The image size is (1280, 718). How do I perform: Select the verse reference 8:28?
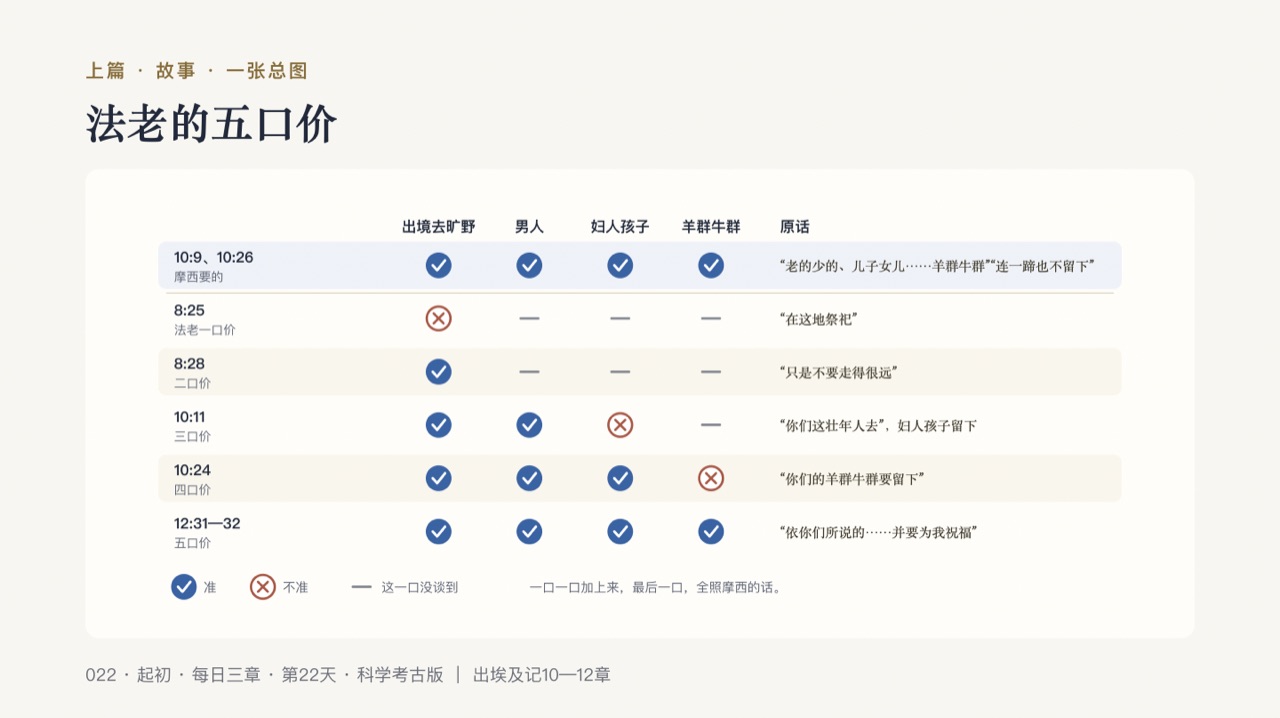coord(189,363)
